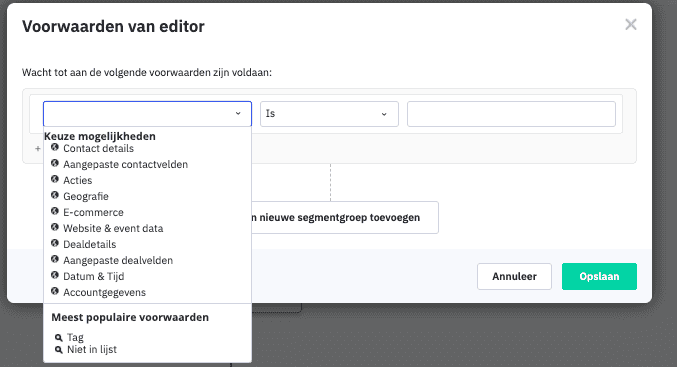Close the Voorwaarden van editor dialog
Image resolution: width=677 pixels, height=367 pixels.
631,25
